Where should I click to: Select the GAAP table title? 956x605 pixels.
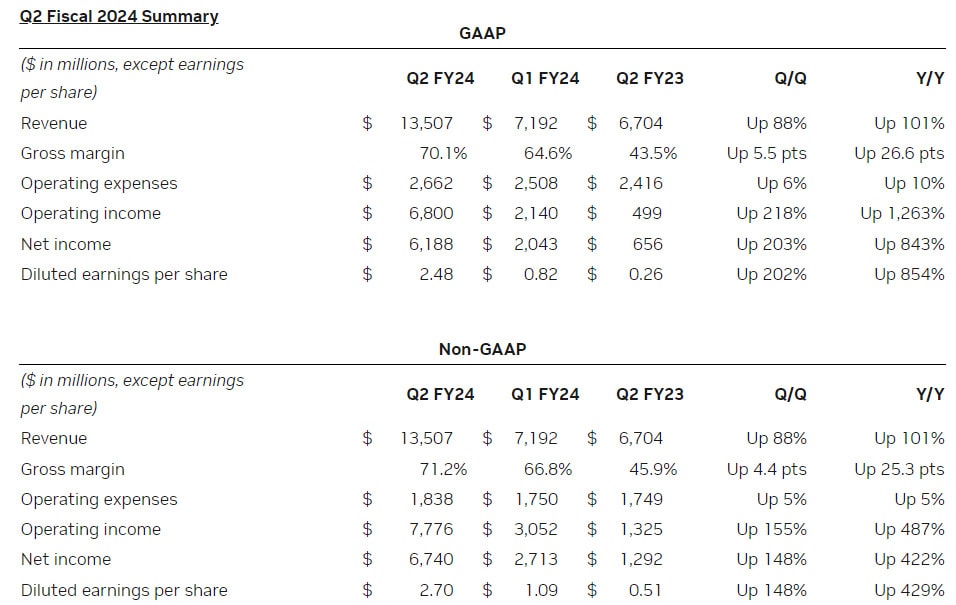(482, 33)
